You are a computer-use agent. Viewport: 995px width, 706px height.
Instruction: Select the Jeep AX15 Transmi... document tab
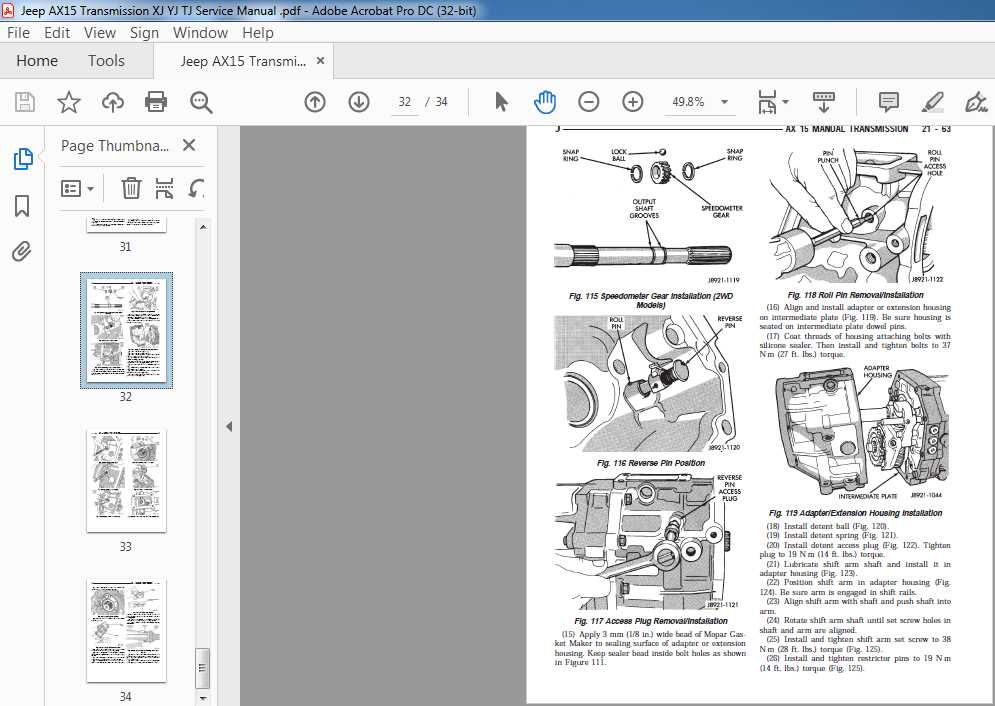point(243,61)
